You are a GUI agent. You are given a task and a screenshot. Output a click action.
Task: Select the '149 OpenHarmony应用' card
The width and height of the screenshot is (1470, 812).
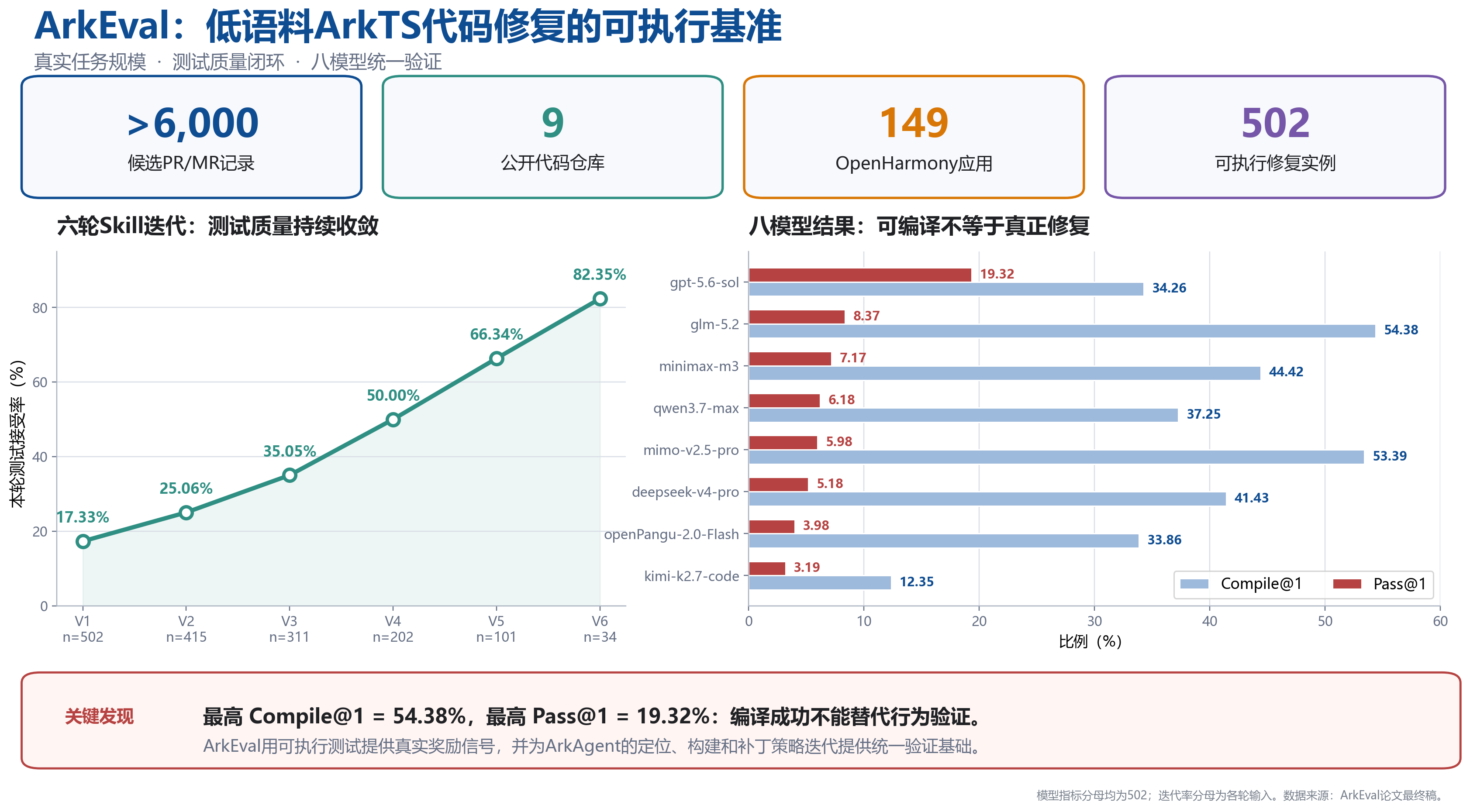click(914, 137)
